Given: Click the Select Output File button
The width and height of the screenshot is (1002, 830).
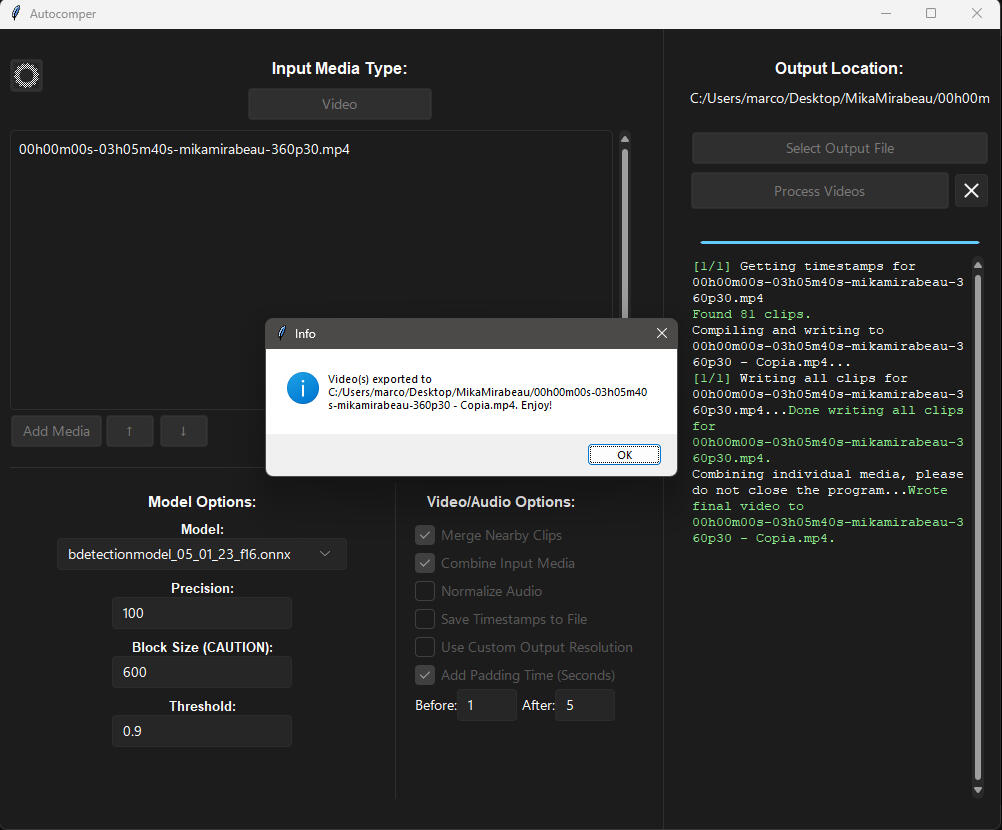Looking at the screenshot, I should 839,148.
